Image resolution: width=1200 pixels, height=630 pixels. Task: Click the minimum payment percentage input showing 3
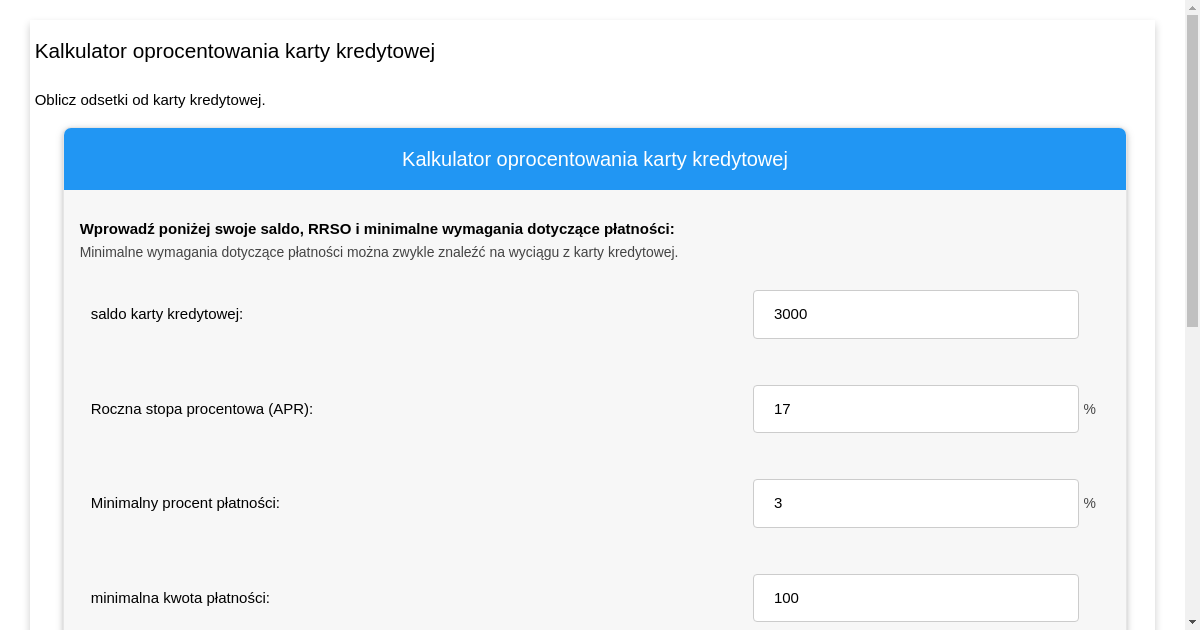coord(915,503)
